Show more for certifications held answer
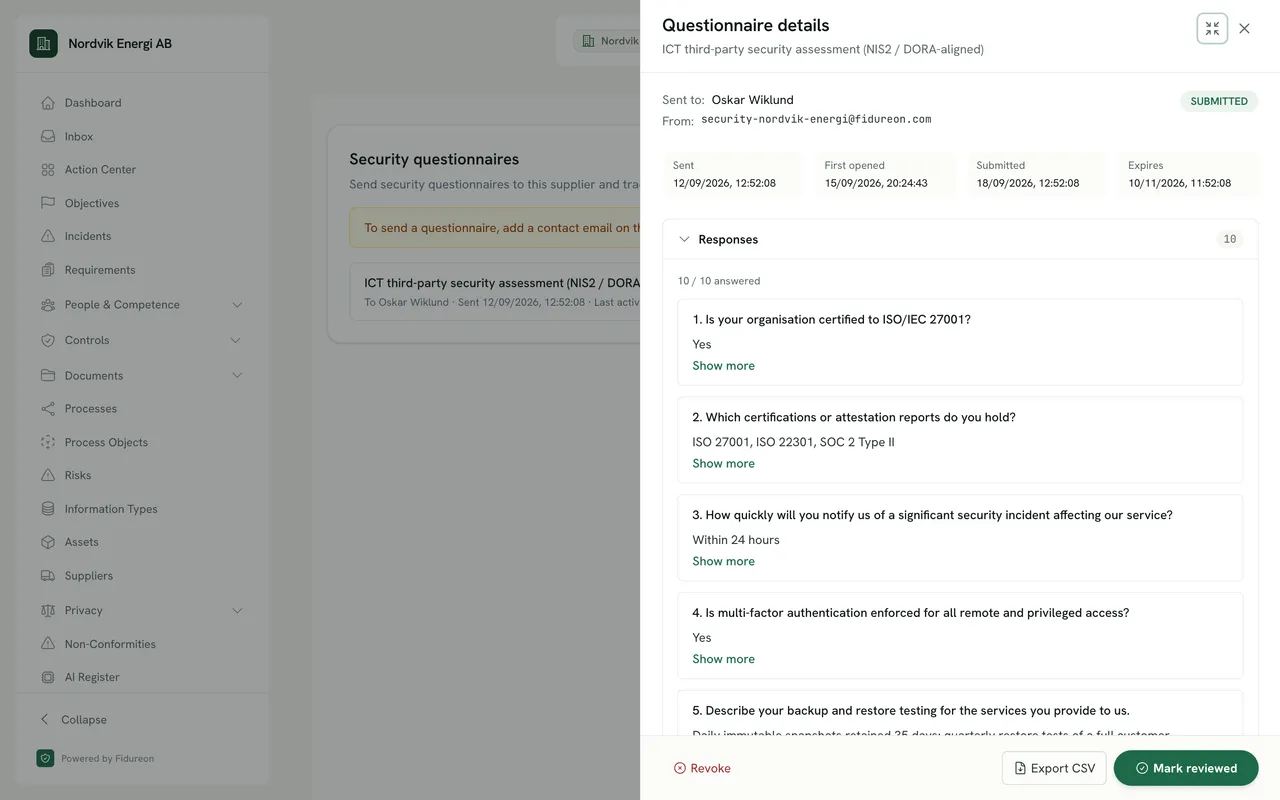This screenshot has width=1280, height=800. [x=724, y=464]
